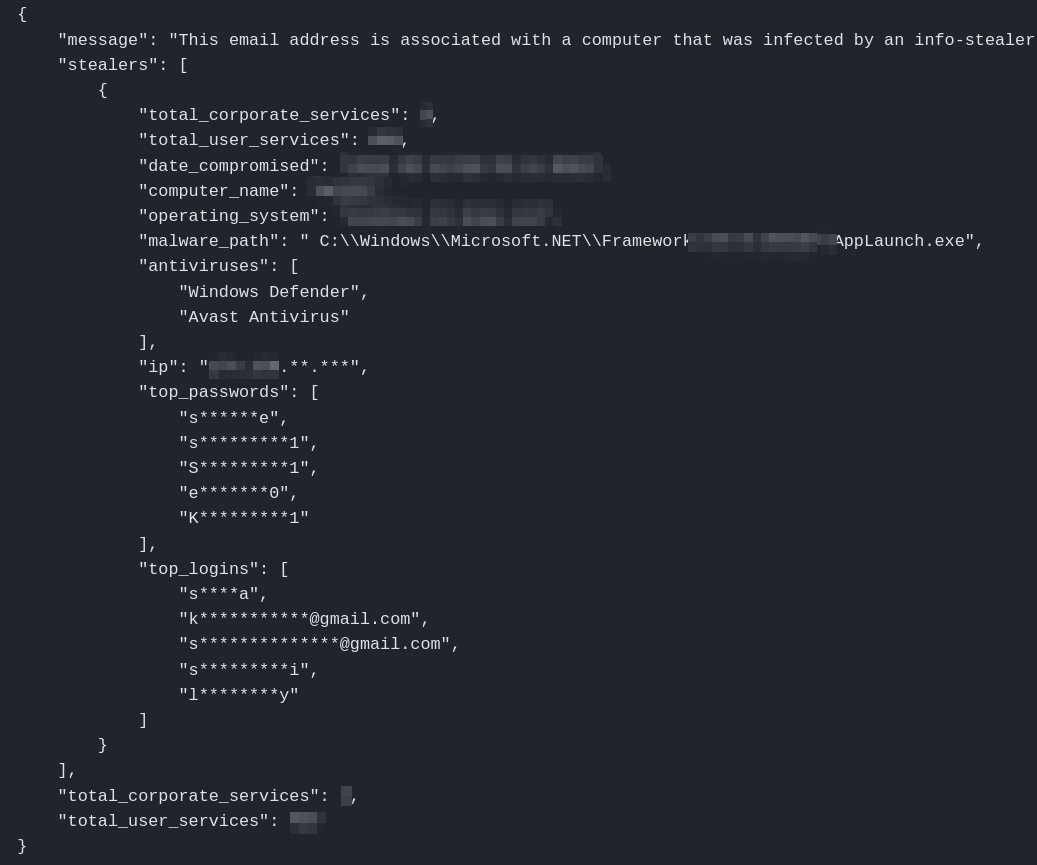
Task: Click the masked login "s****a"
Action: [219, 594]
